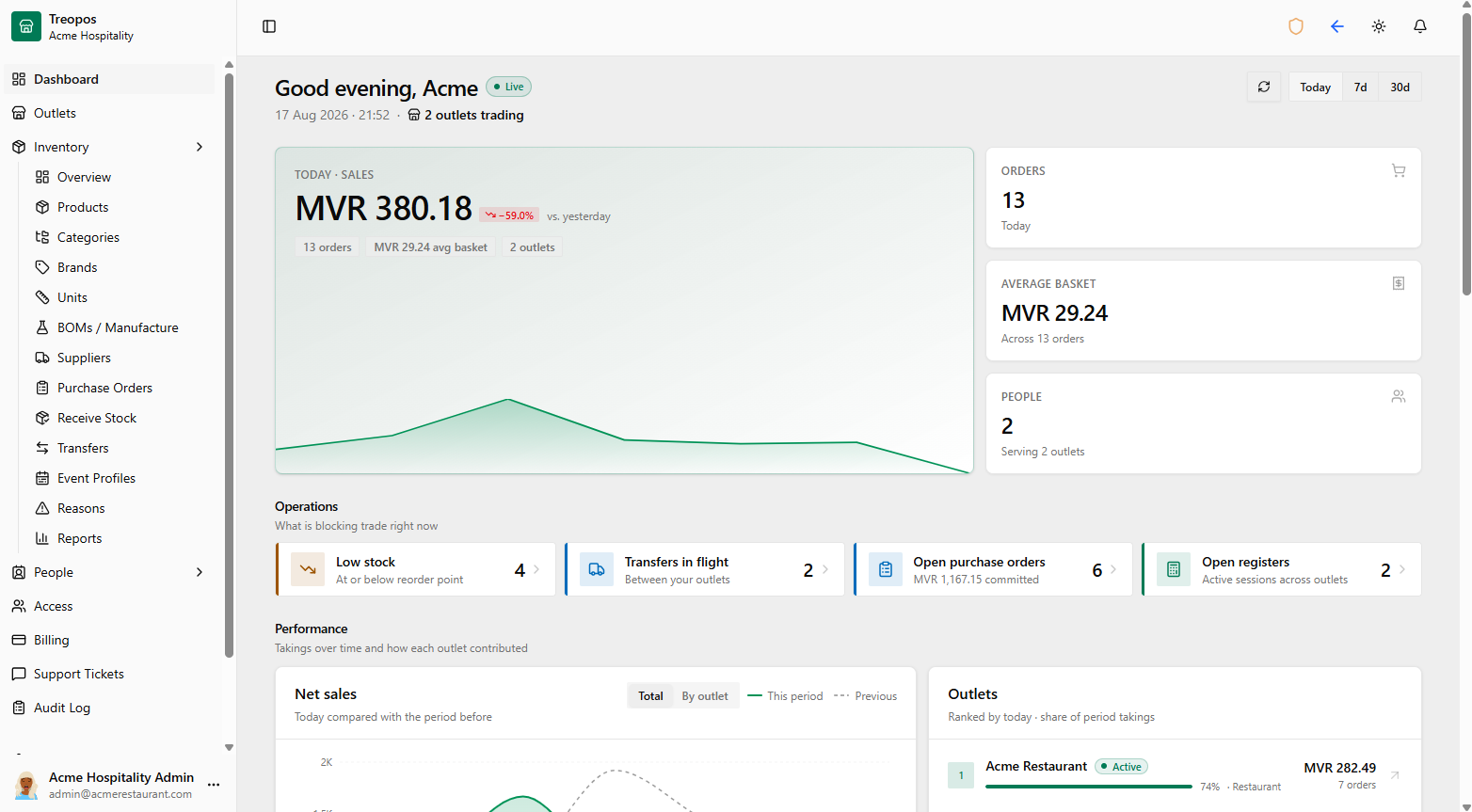
Task: Open Access in the sidebar
Action: [x=109, y=606]
